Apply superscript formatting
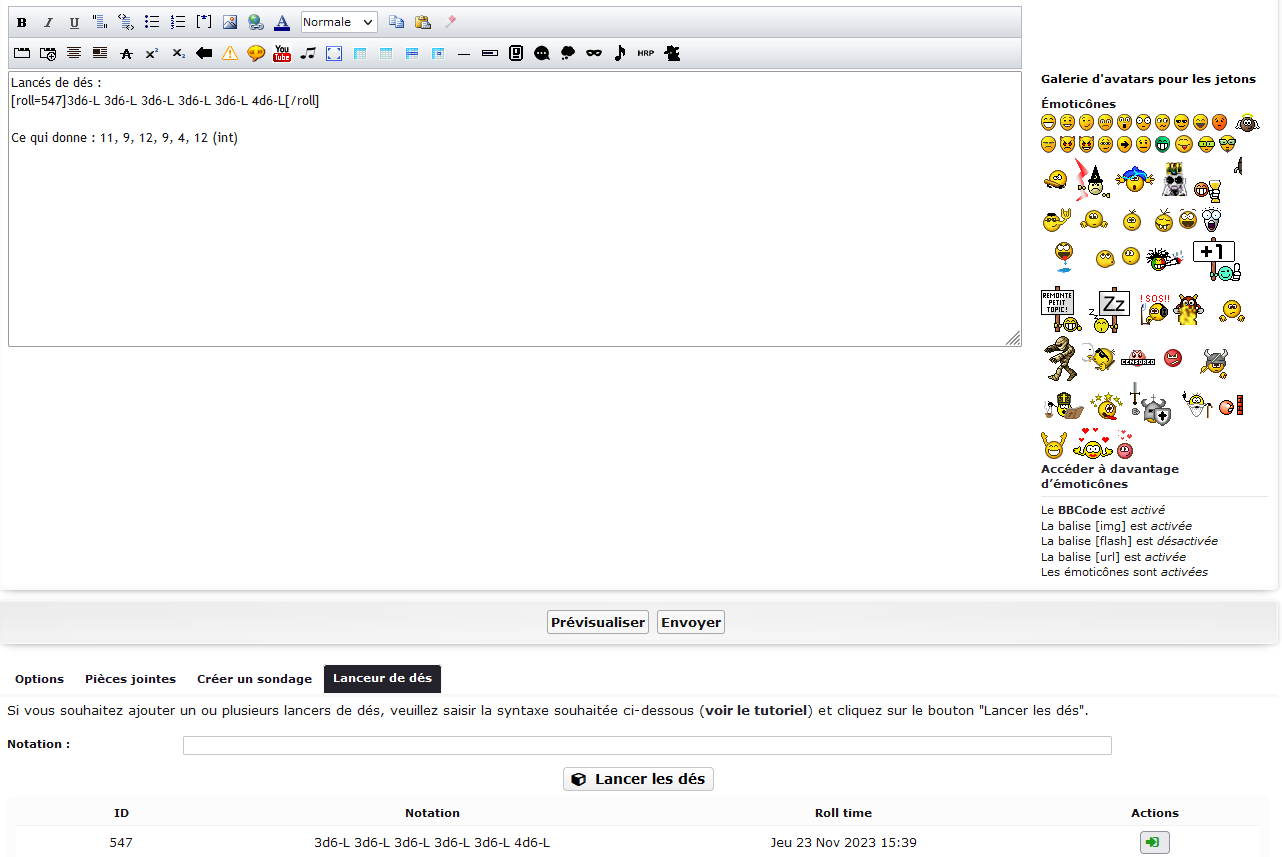The width and height of the screenshot is (1282, 857). click(152, 53)
